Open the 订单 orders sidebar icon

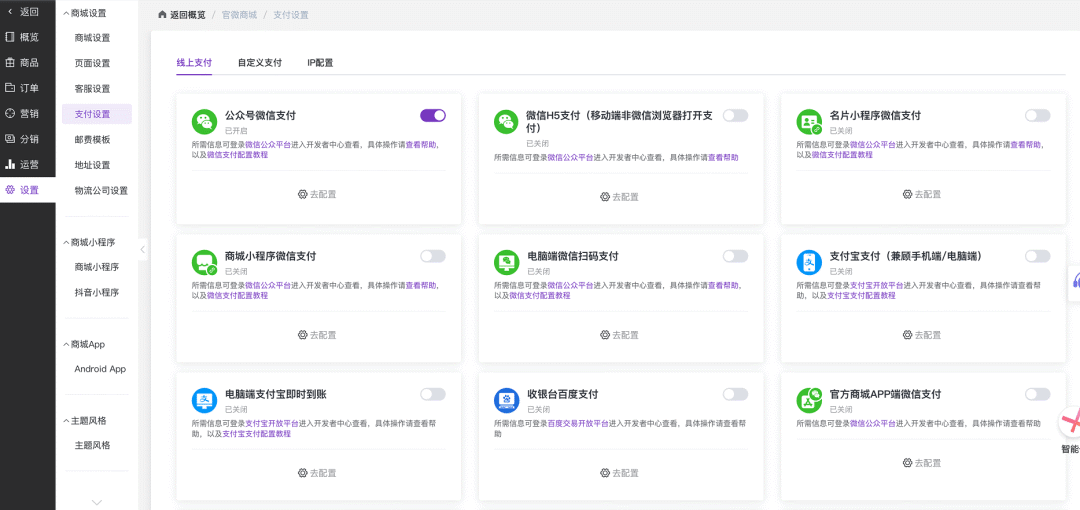click(x=10, y=88)
